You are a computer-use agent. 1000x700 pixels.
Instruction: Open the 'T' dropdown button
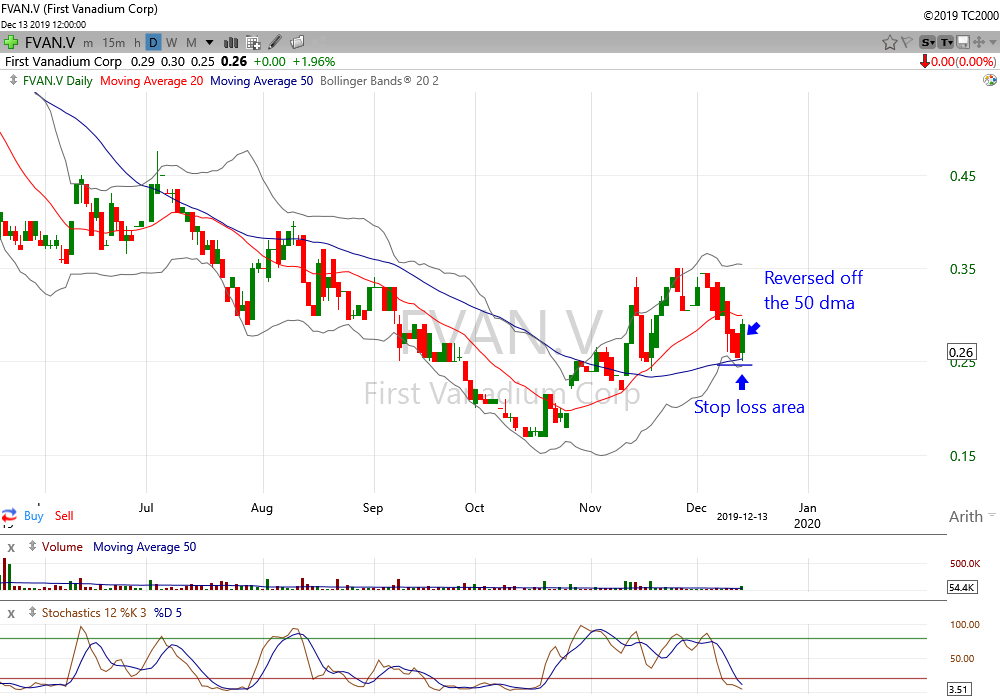pyautogui.click(x=946, y=43)
